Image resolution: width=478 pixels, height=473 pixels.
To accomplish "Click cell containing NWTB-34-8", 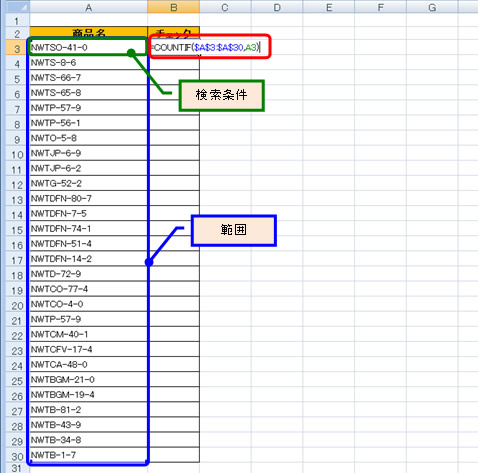I will coord(88,440).
